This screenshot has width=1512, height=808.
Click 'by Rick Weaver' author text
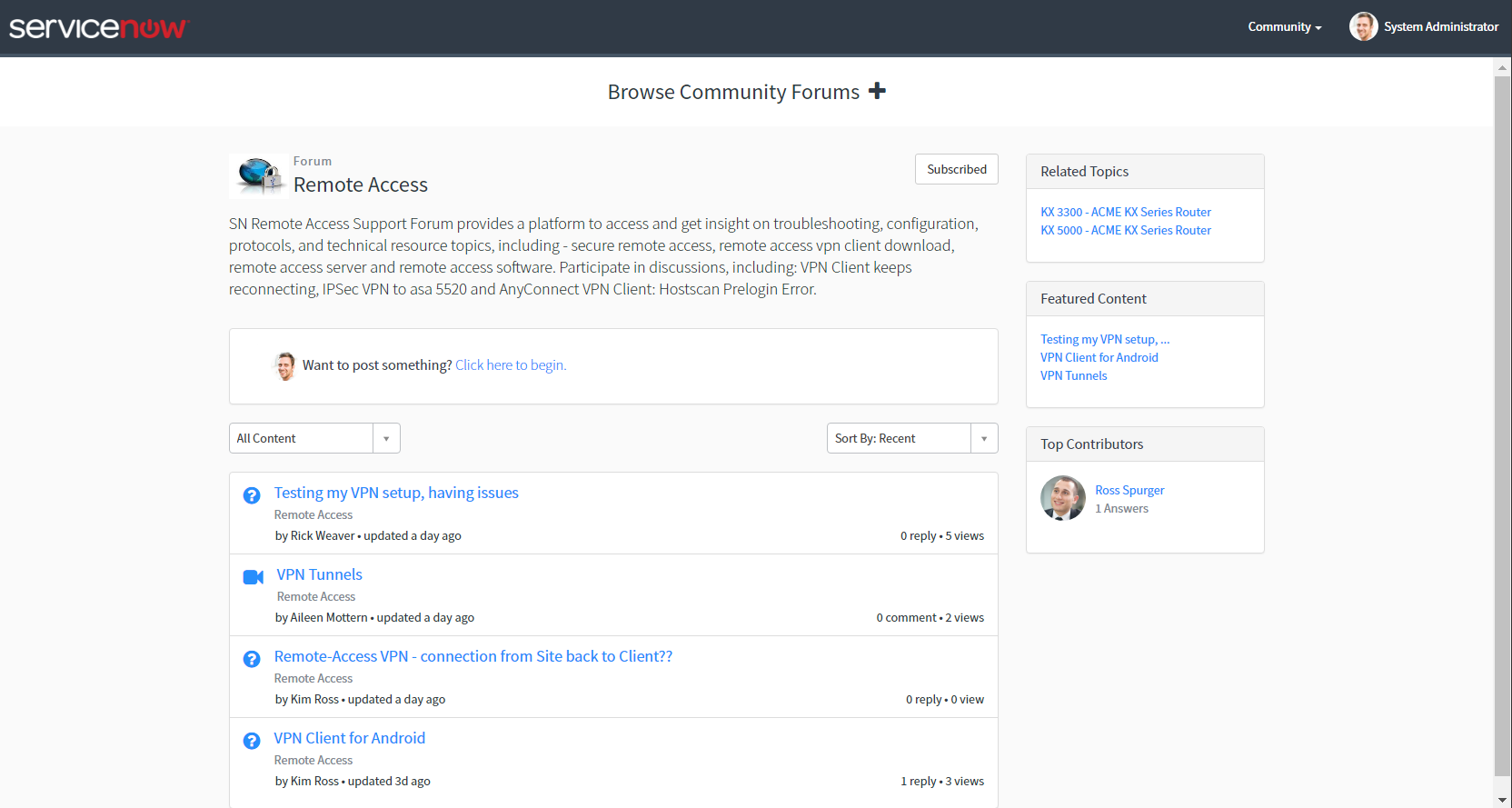[x=315, y=535]
